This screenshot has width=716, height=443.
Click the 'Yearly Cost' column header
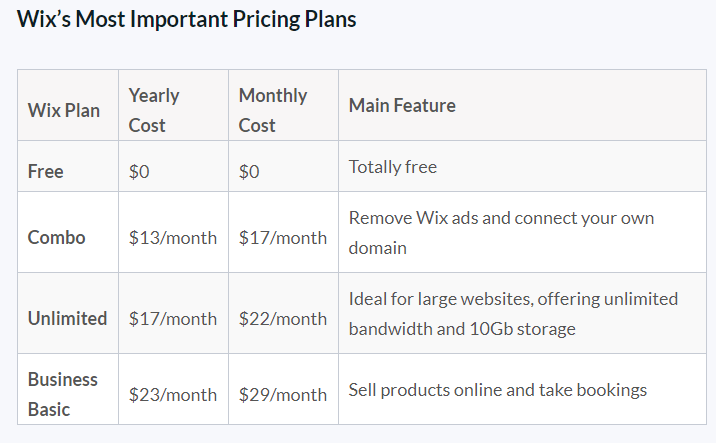(154, 110)
